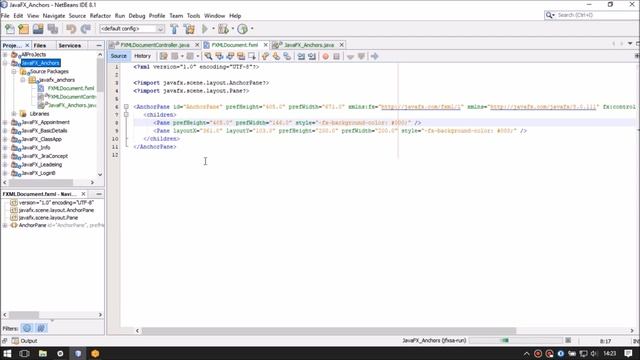The image size is (640, 360).
Task: Start macro recording red circle icon
Action: (325, 56)
